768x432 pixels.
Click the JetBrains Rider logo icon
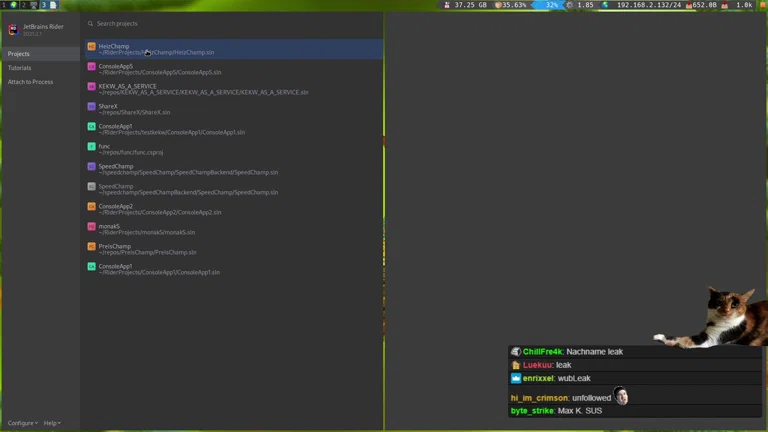(x=14, y=29)
